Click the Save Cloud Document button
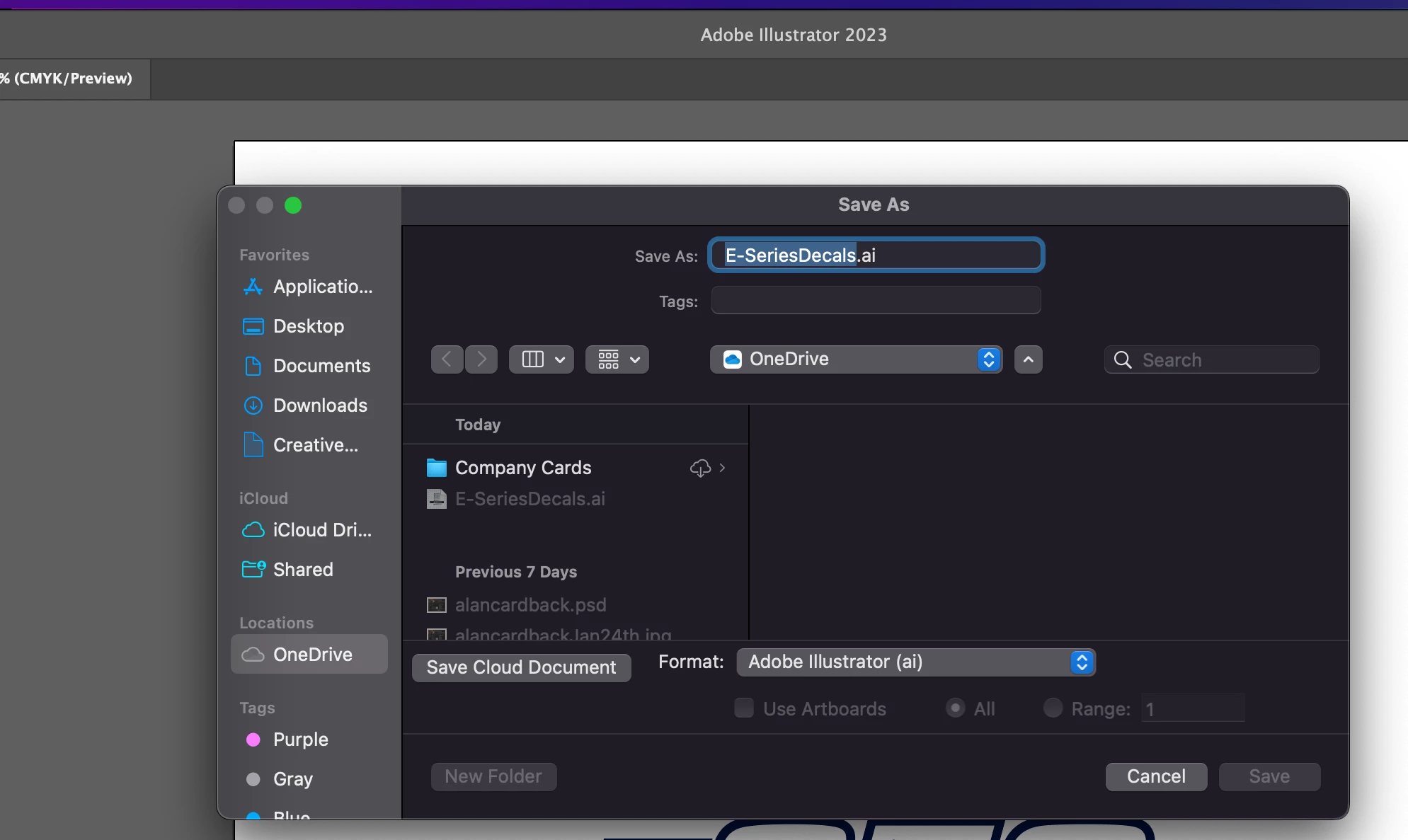 point(521,667)
